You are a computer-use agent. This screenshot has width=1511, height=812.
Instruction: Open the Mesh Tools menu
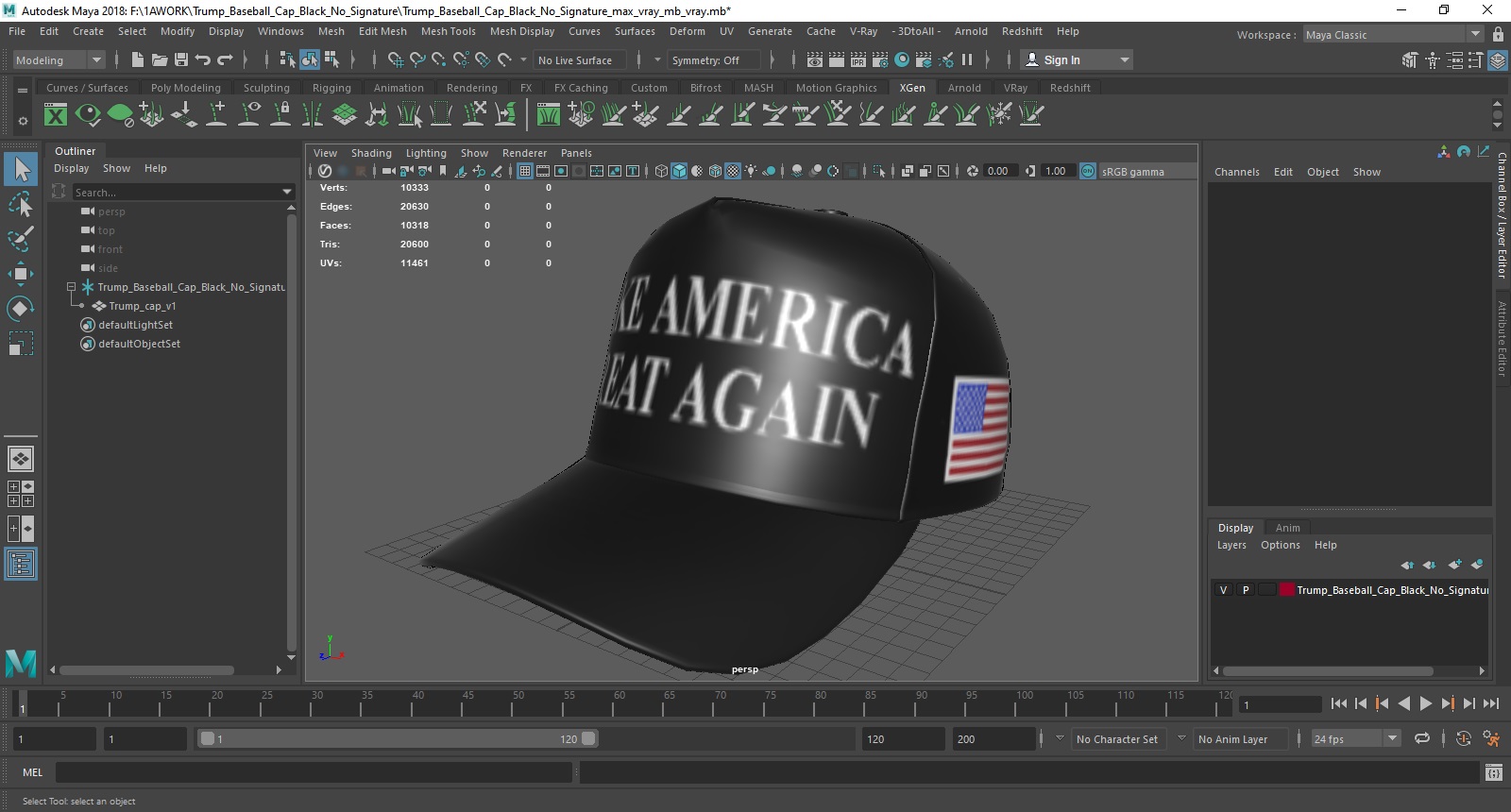[x=448, y=31]
